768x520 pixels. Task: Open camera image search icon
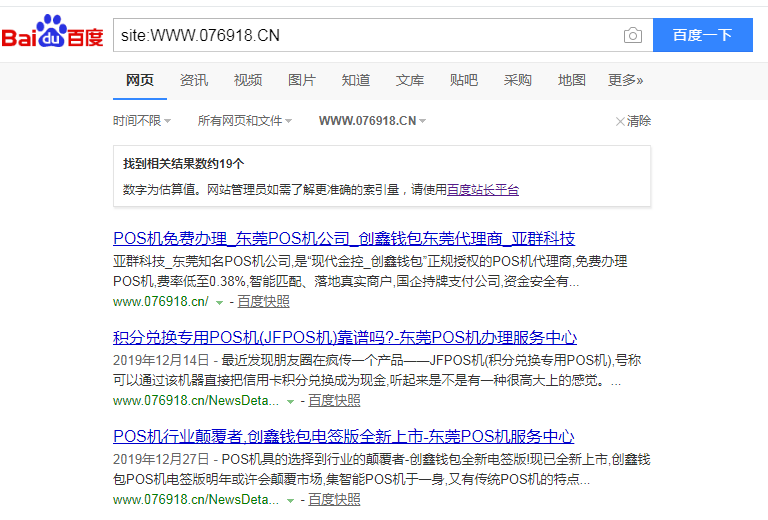coord(633,35)
